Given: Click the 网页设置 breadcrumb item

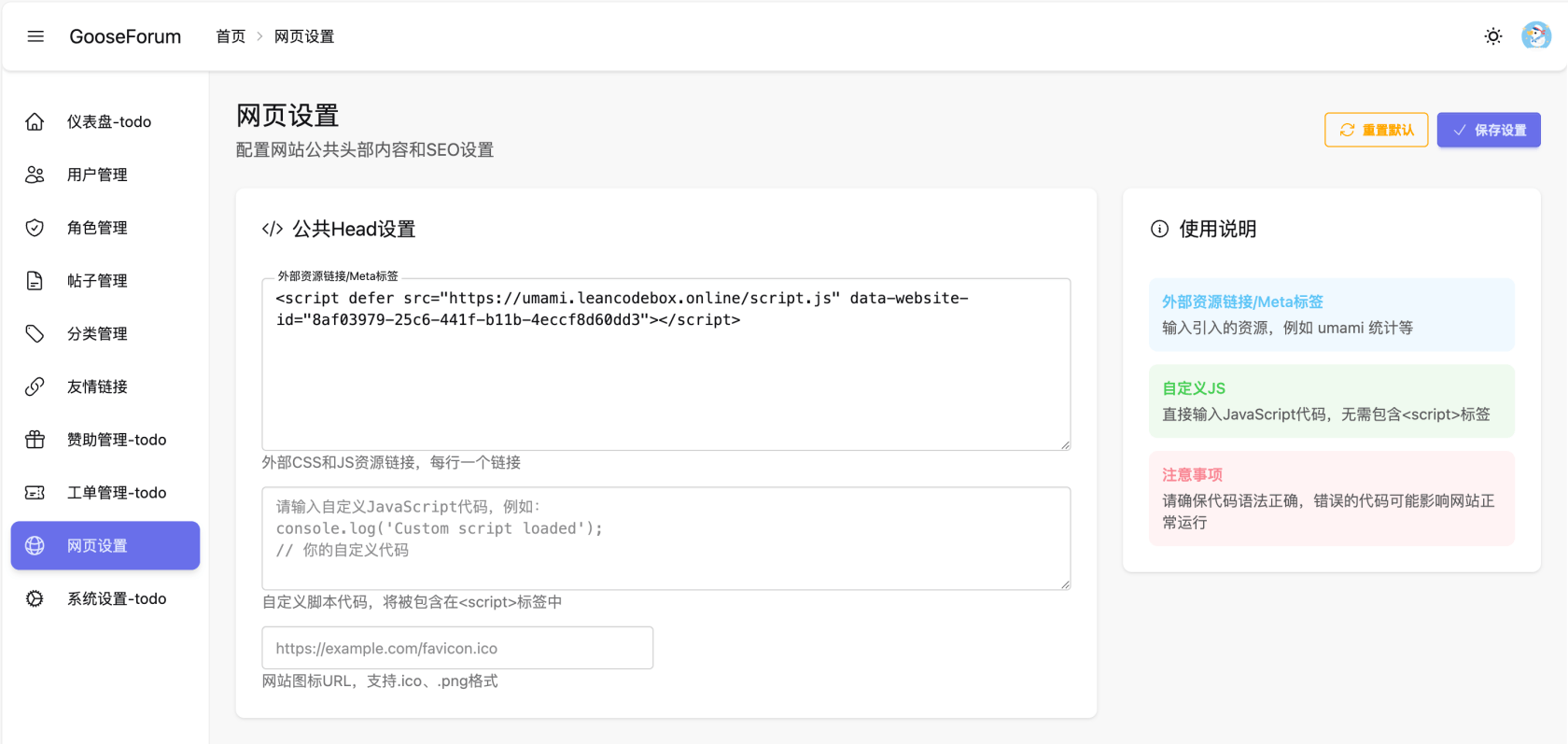Looking at the screenshot, I should [x=304, y=36].
